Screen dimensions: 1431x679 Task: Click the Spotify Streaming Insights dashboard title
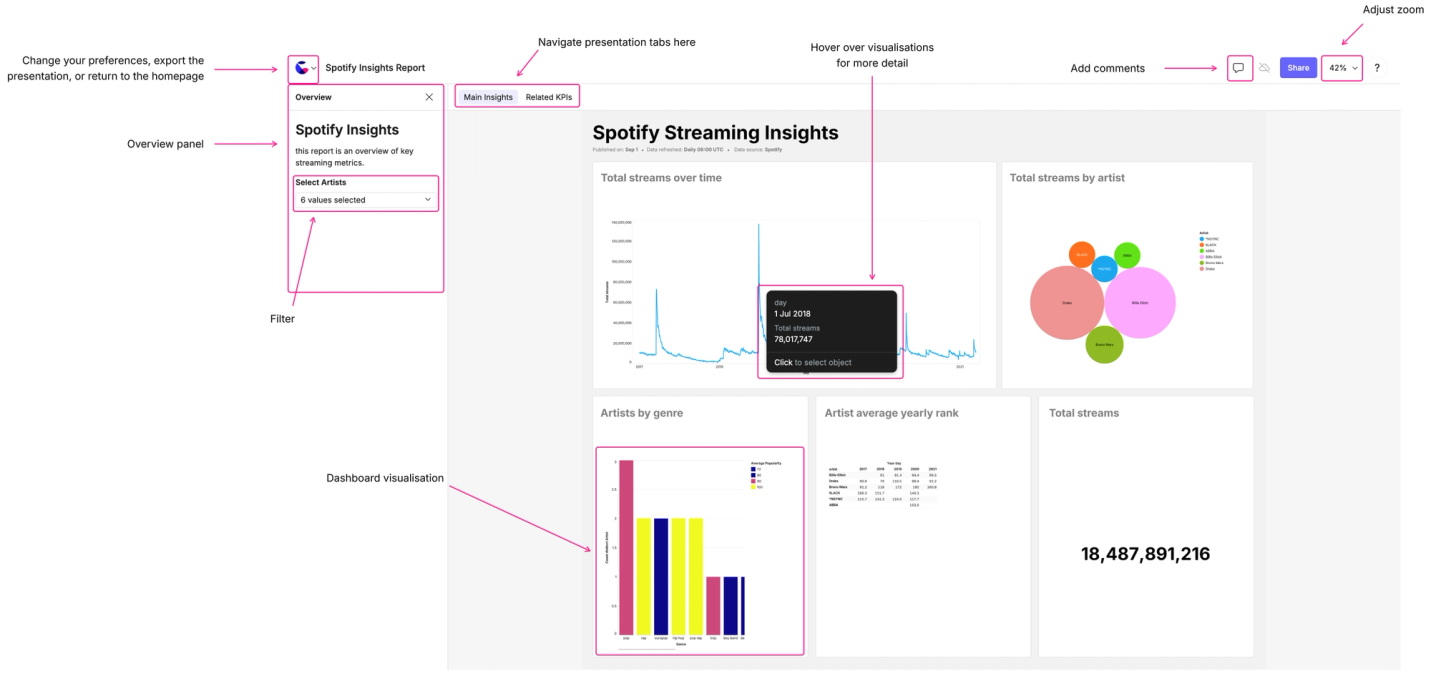[x=716, y=133]
